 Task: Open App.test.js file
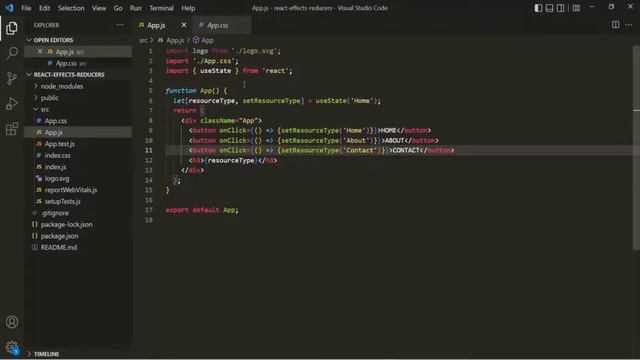(x=60, y=144)
